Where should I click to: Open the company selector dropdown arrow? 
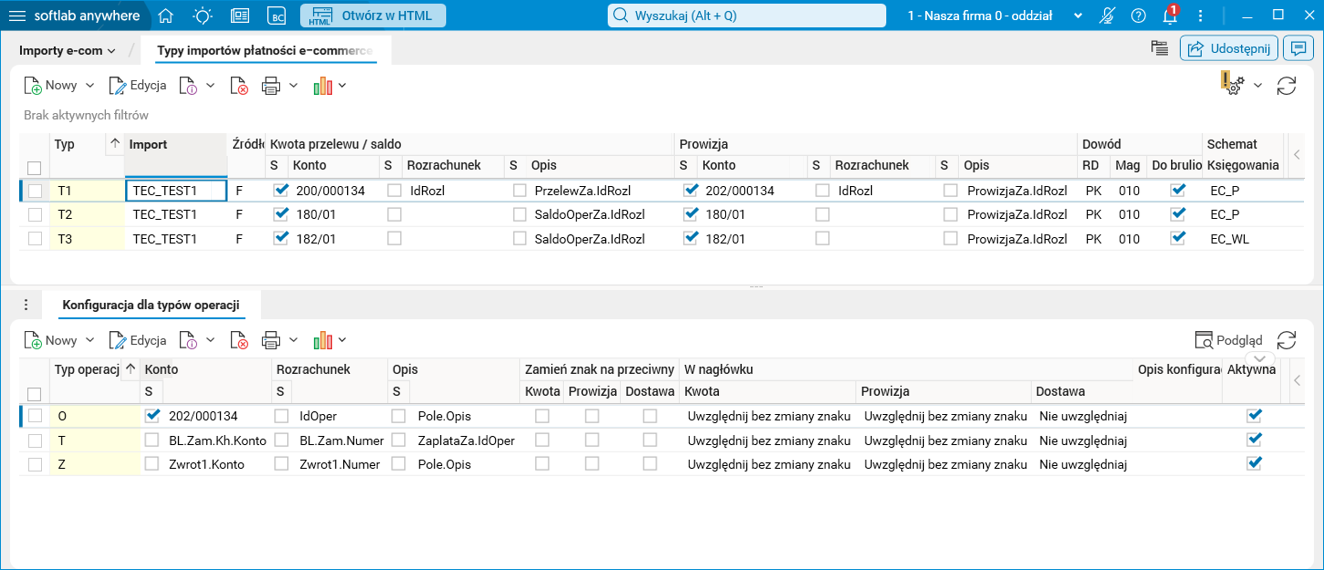(x=1078, y=16)
